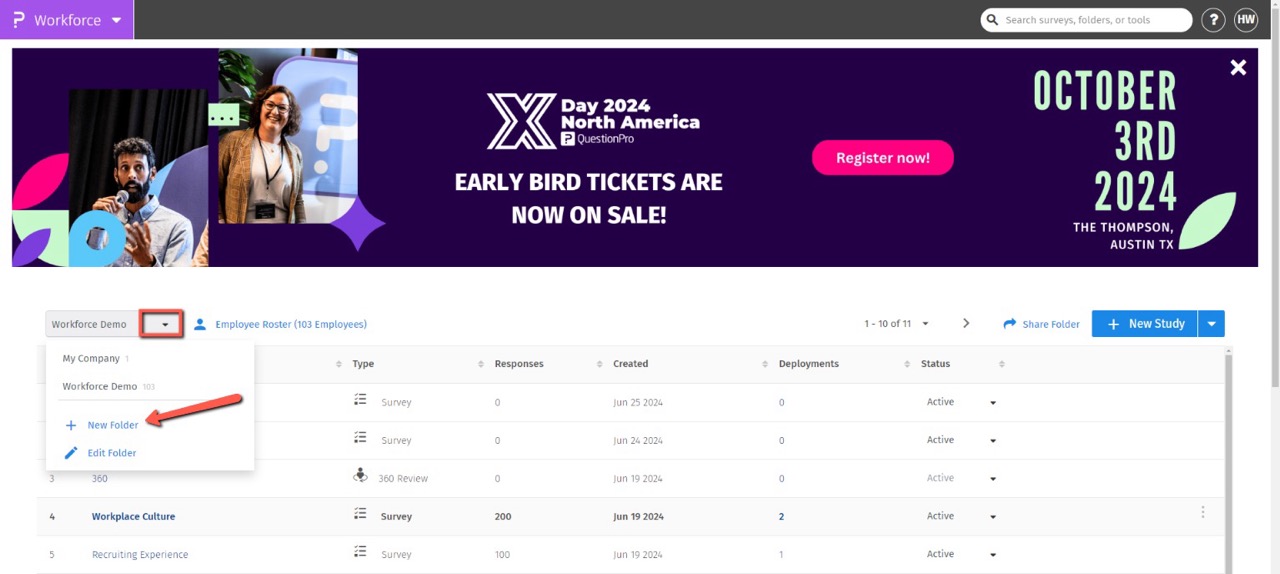Close the X Day promotional banner
Image resolution: width=1280 pixels, height=574 pixels.
(1238, 67)
